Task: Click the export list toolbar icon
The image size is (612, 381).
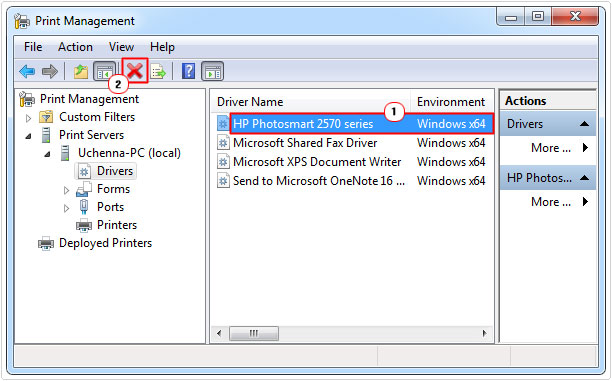Action: click(158, 71)
